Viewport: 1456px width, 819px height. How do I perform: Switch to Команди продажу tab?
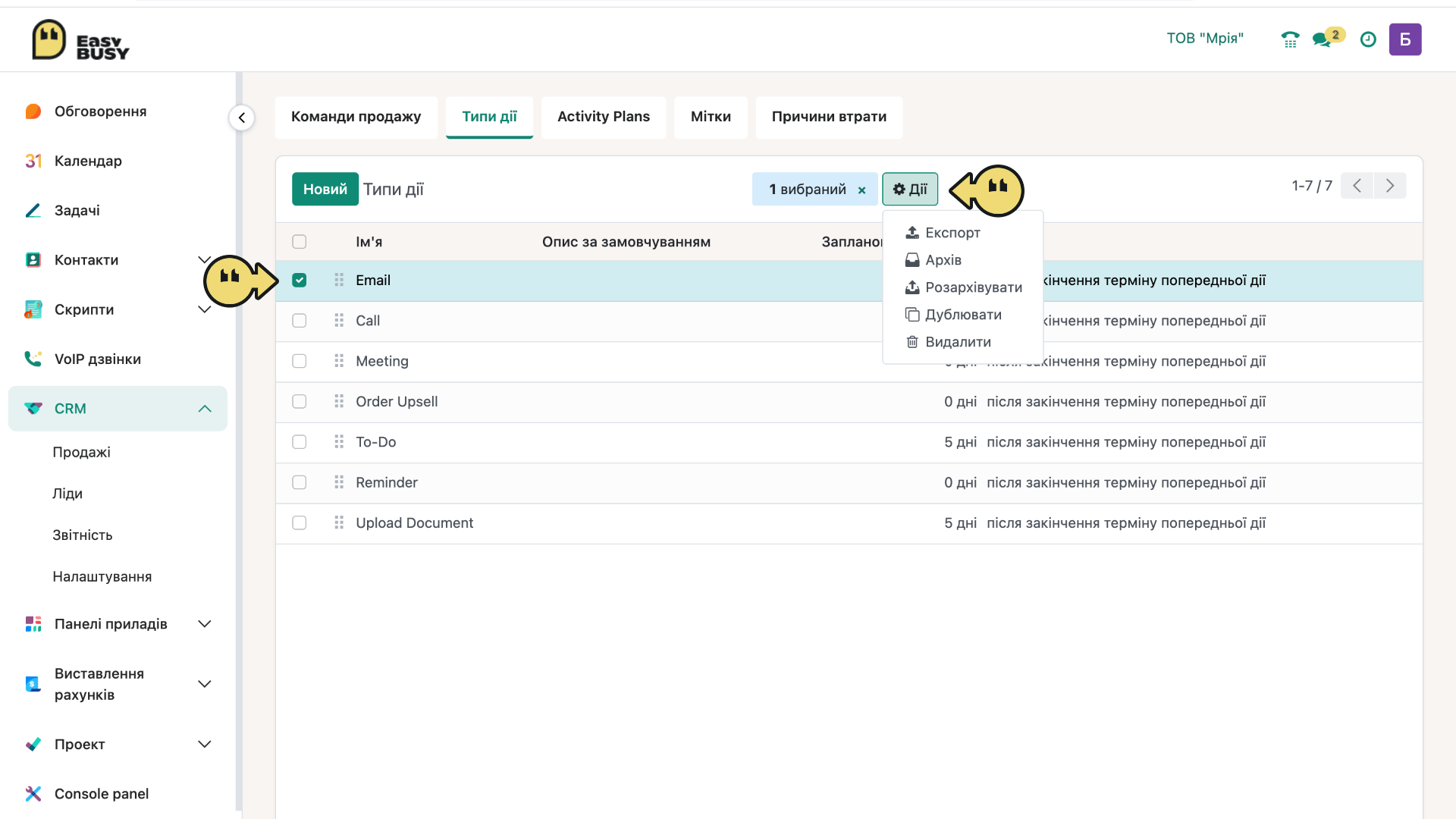pyautogui.click(x=356, y=117)
